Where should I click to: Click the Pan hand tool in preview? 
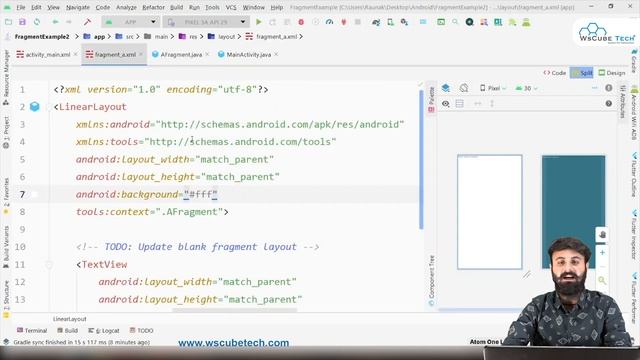click(602, 235)
